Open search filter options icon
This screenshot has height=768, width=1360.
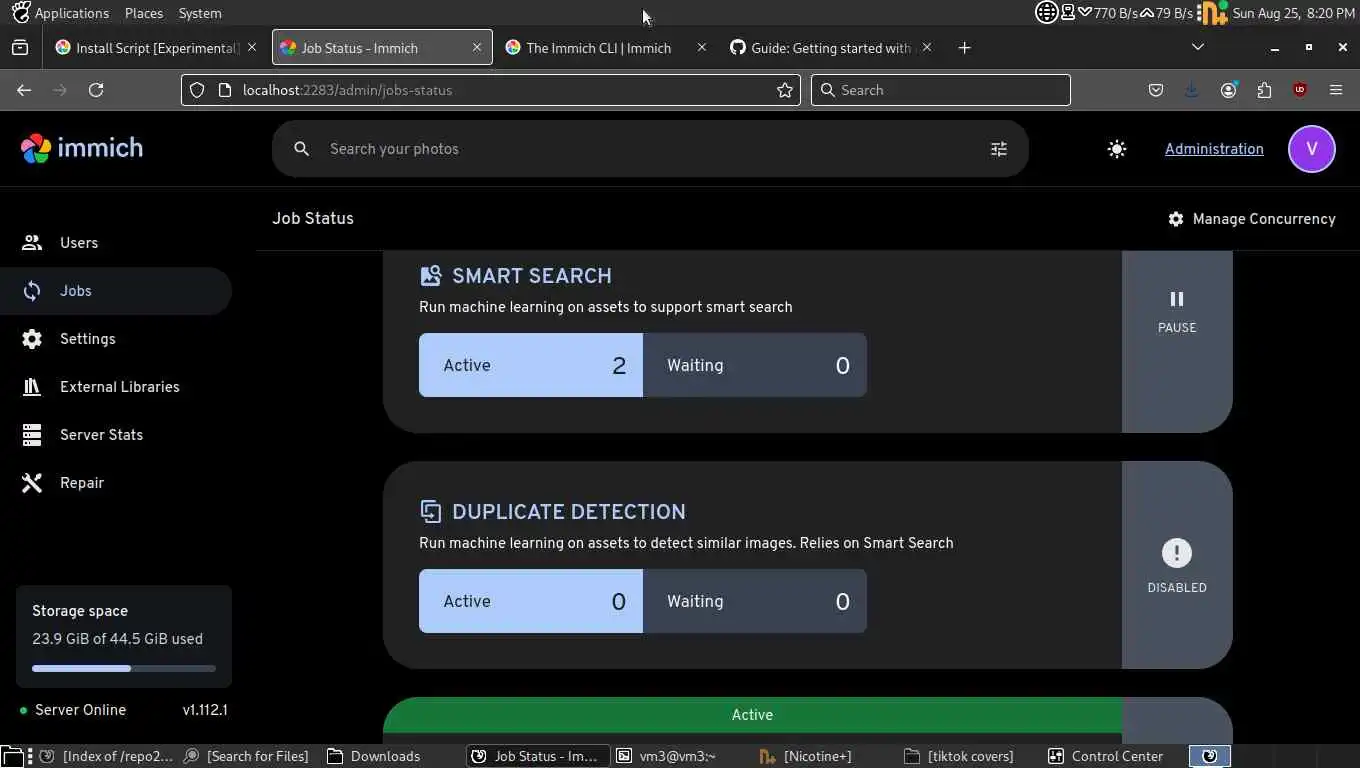click(x=998, y=149)
